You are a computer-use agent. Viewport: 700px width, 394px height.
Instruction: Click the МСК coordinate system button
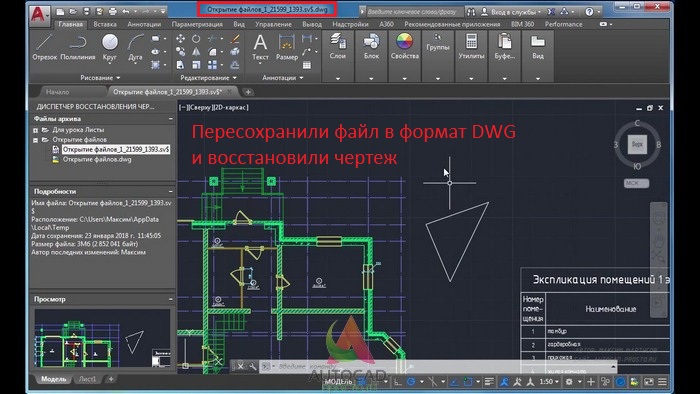pos(636,183)
